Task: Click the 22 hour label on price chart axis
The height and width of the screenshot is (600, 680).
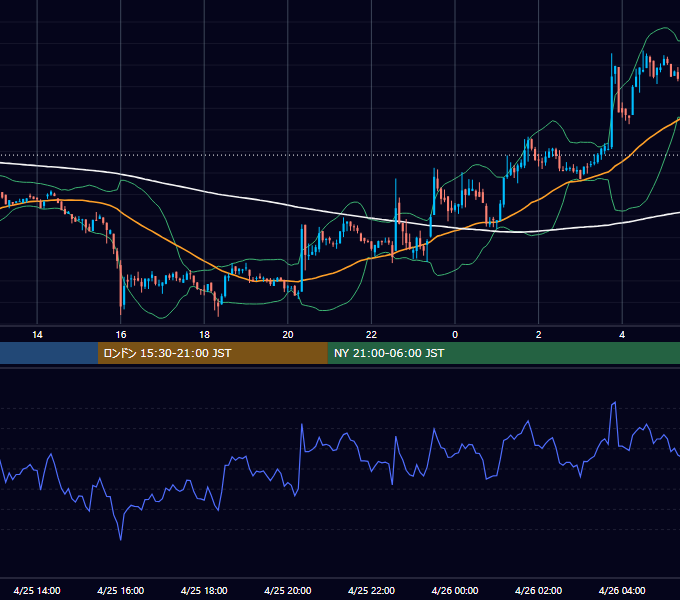Action: (371, 335)
